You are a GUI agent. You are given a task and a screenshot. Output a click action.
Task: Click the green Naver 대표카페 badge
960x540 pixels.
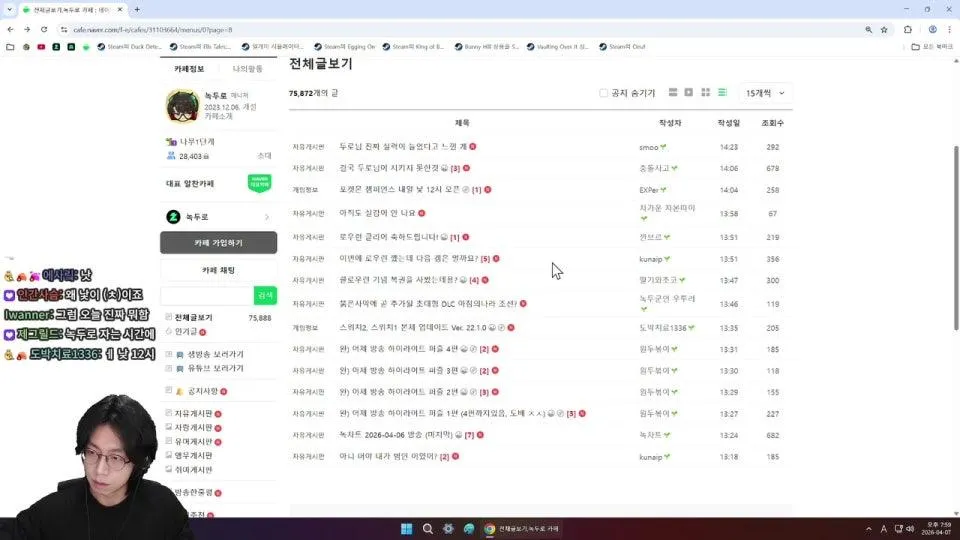260,182
